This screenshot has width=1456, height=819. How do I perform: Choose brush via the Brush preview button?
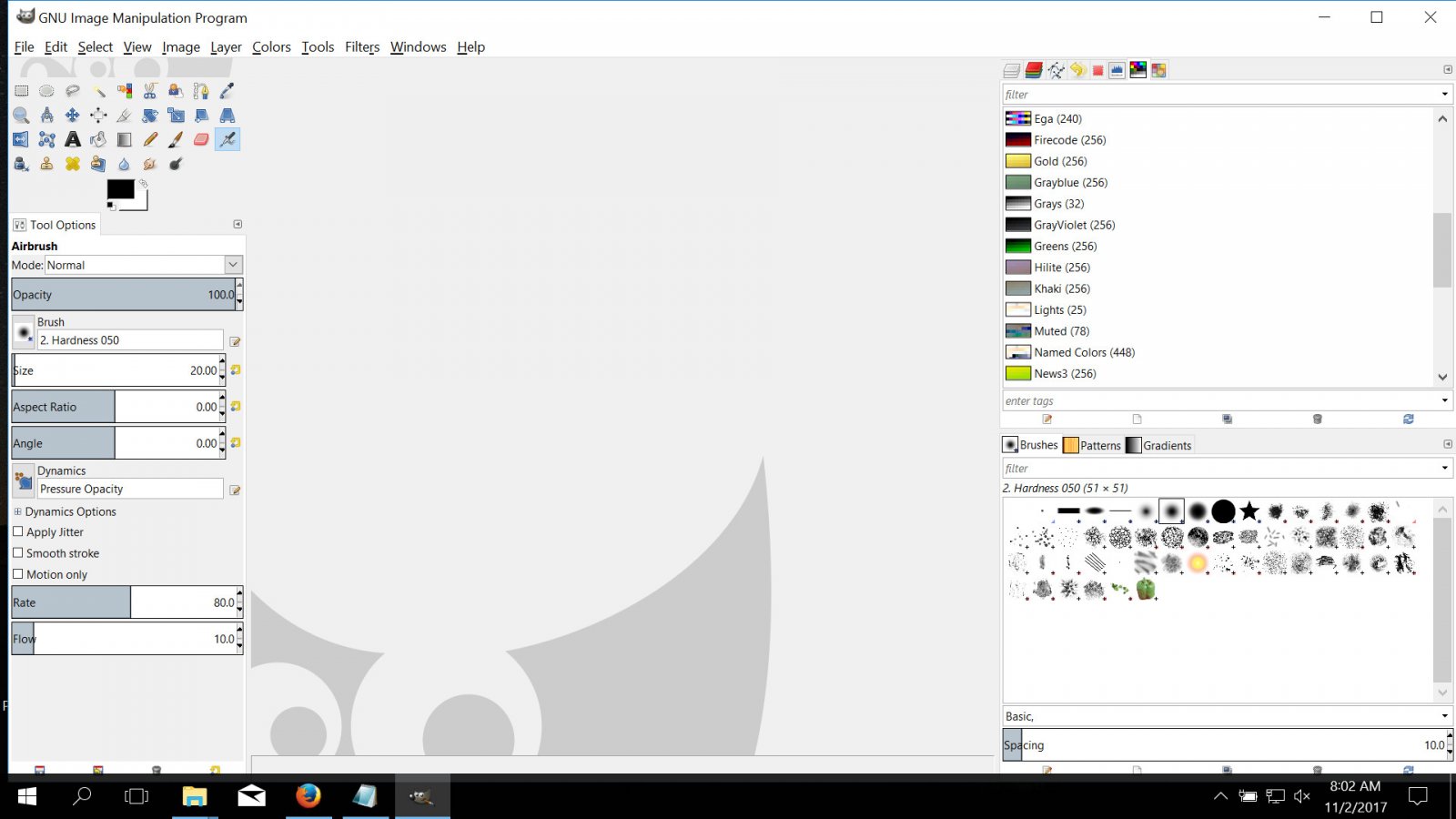click(x=24, y=332)
